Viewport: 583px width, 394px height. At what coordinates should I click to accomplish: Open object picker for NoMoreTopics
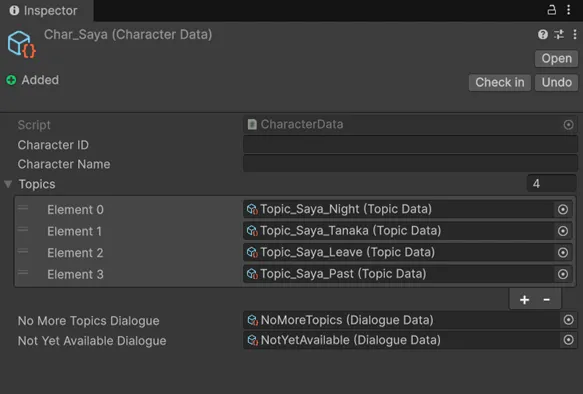coord(568,320)
